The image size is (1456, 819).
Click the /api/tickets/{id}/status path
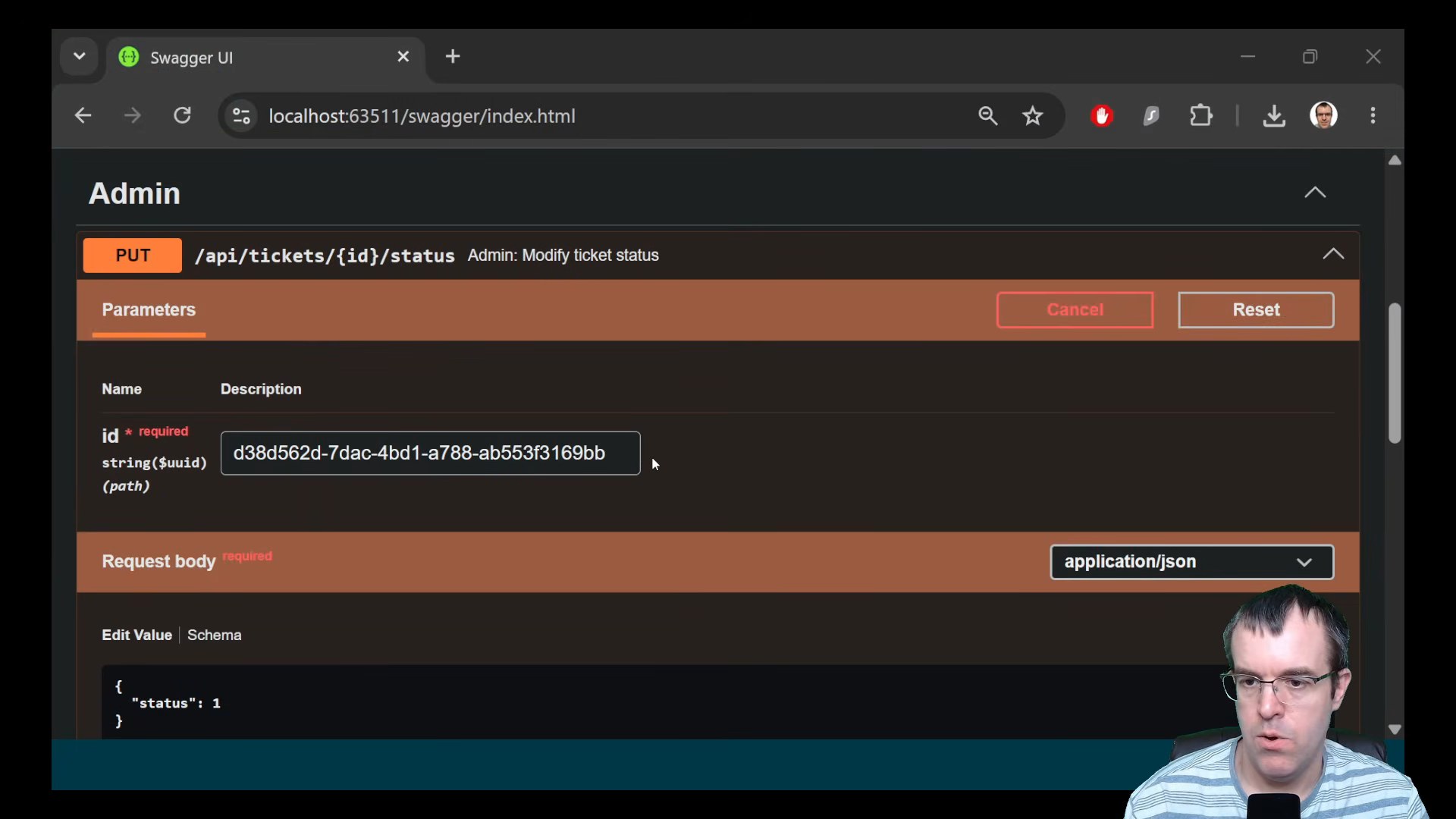325,256
